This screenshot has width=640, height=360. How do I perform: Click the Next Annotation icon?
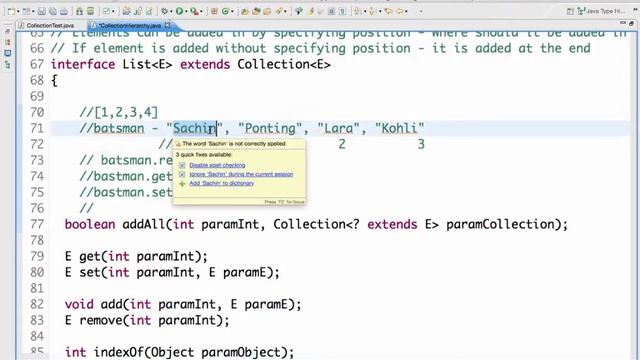(x=357, y=11)
